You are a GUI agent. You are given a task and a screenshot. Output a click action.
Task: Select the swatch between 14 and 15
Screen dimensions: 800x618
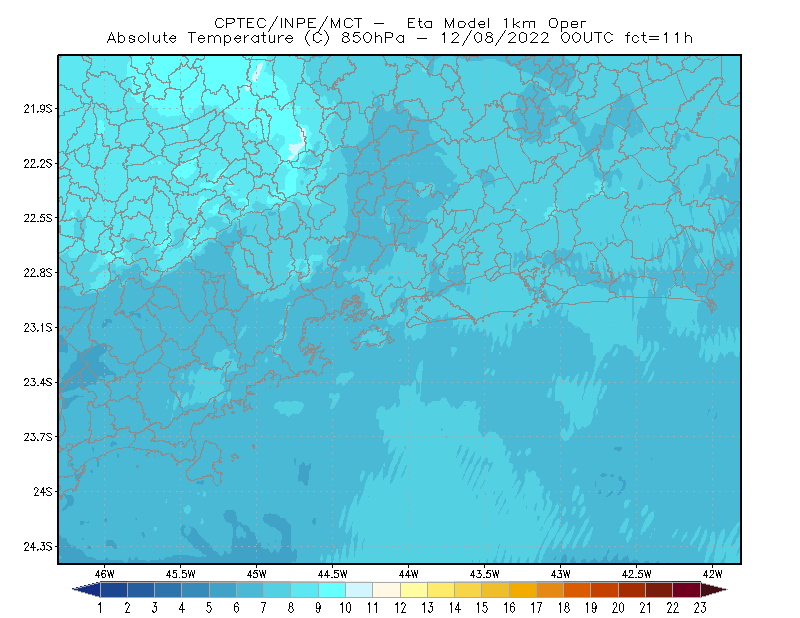click(x=468, y=590)
